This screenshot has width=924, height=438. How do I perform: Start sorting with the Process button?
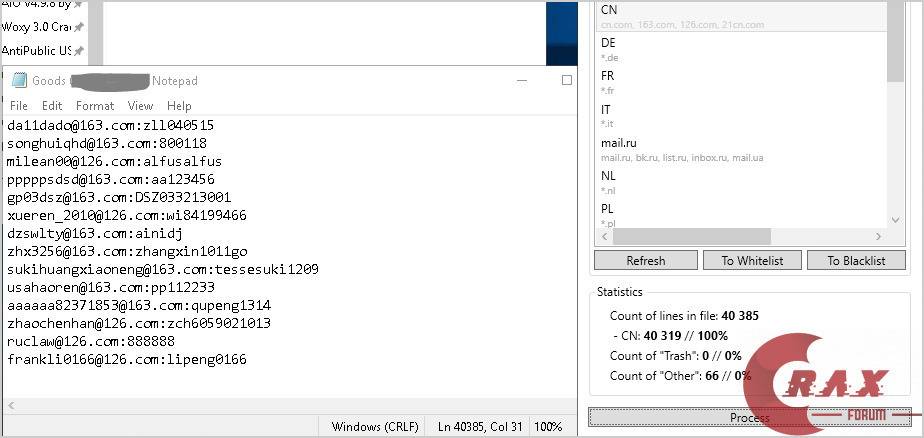pos(749,418)
